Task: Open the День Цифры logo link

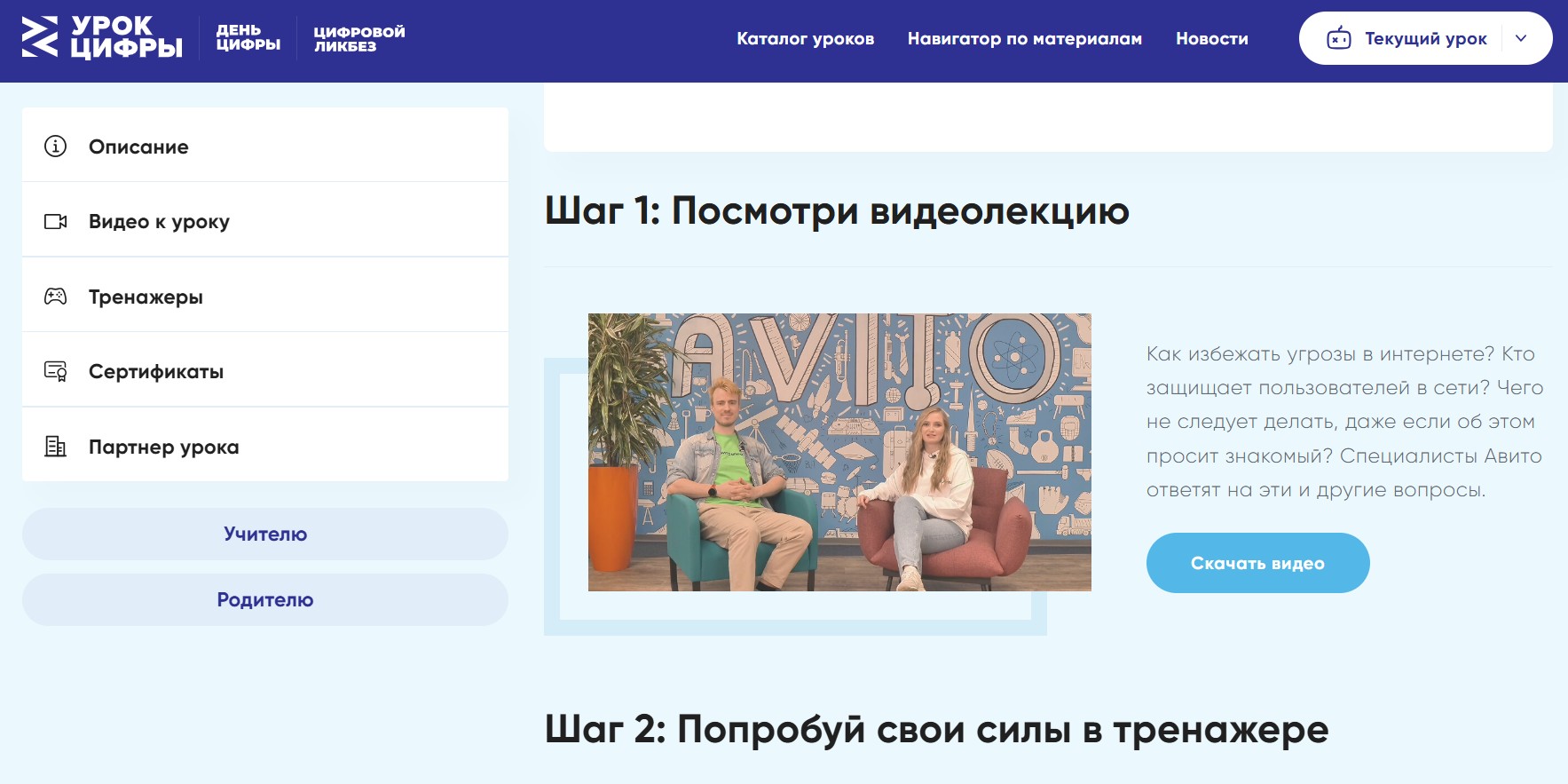Action: pos(248,37)
